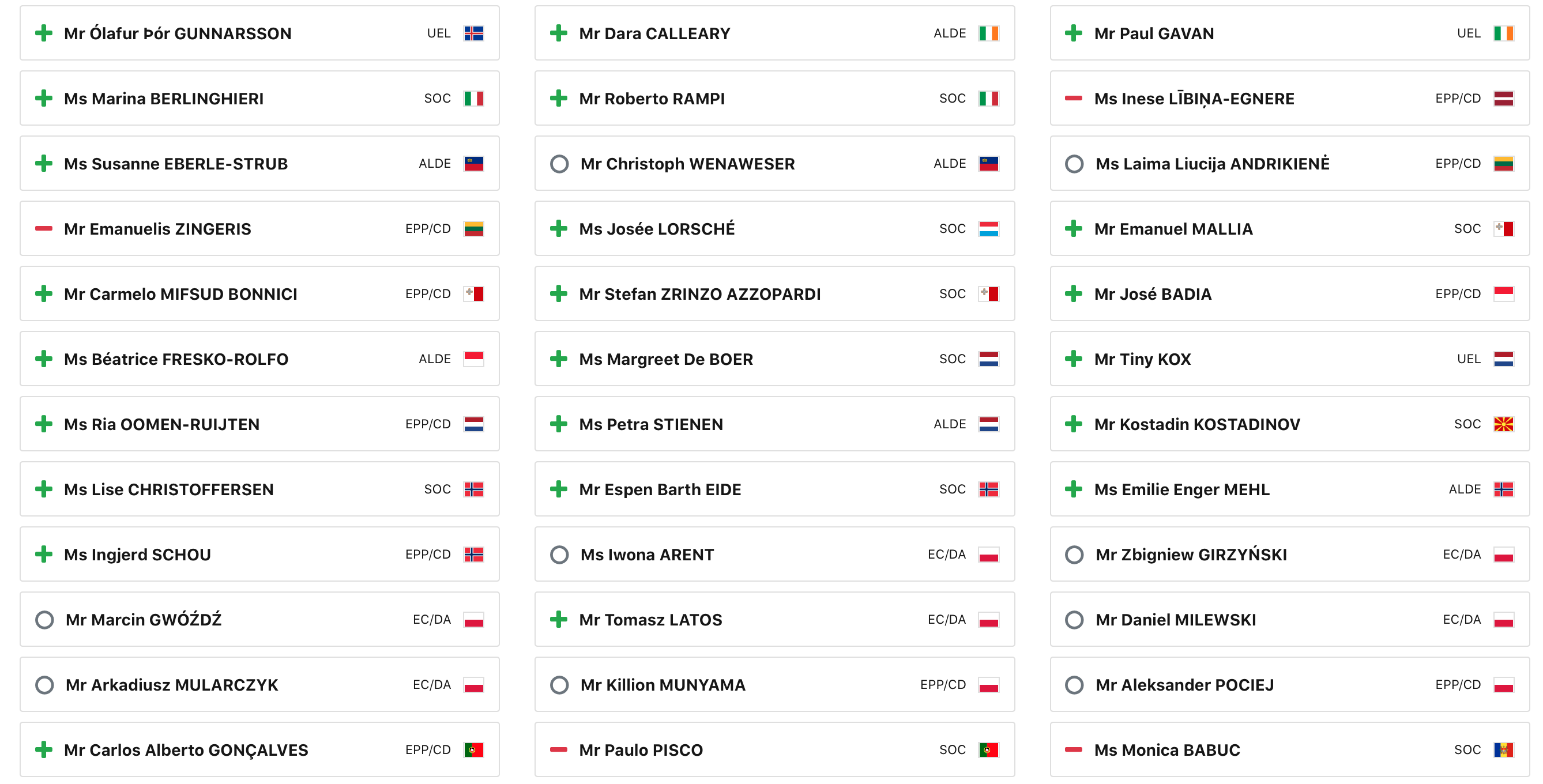Viewport: 1543px width, 784px height.
Task: Click the Norway flag beside Mr Espen Barth EIDE
Action: click(x=988, y=489)
